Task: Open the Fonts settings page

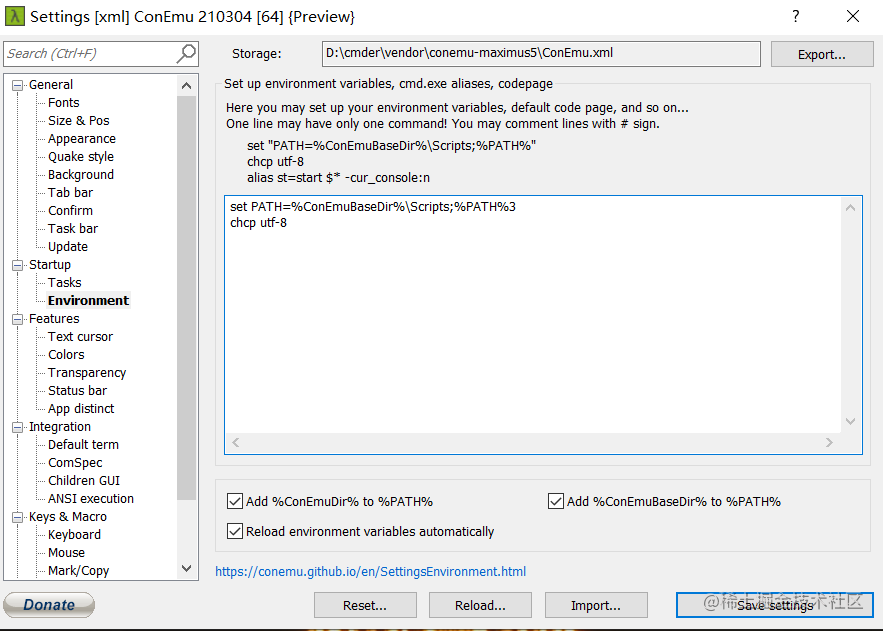Action: [63, 102]
